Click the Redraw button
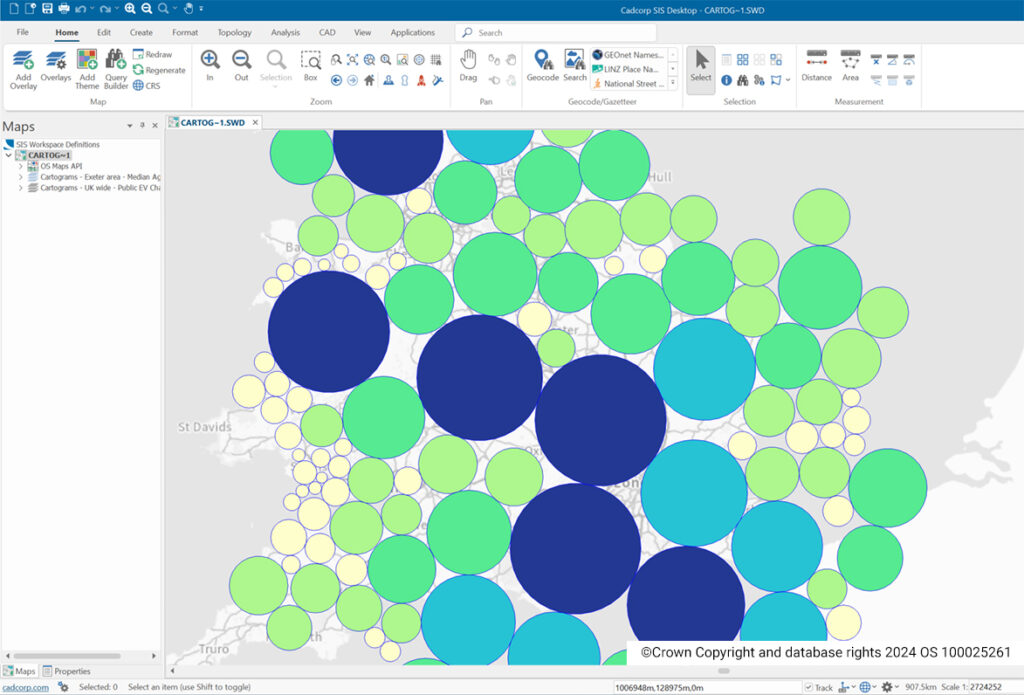The width and height of the screenshot is (1024, 695). tap(153, 54)
